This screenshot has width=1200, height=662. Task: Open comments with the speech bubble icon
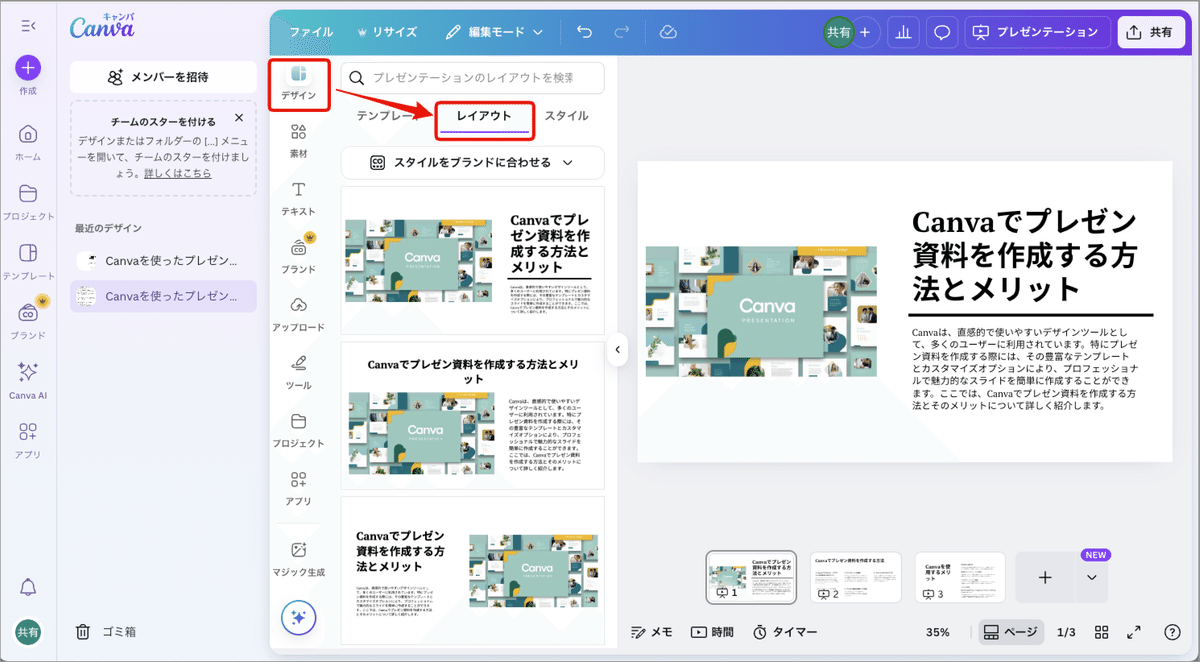pos(941,31)
